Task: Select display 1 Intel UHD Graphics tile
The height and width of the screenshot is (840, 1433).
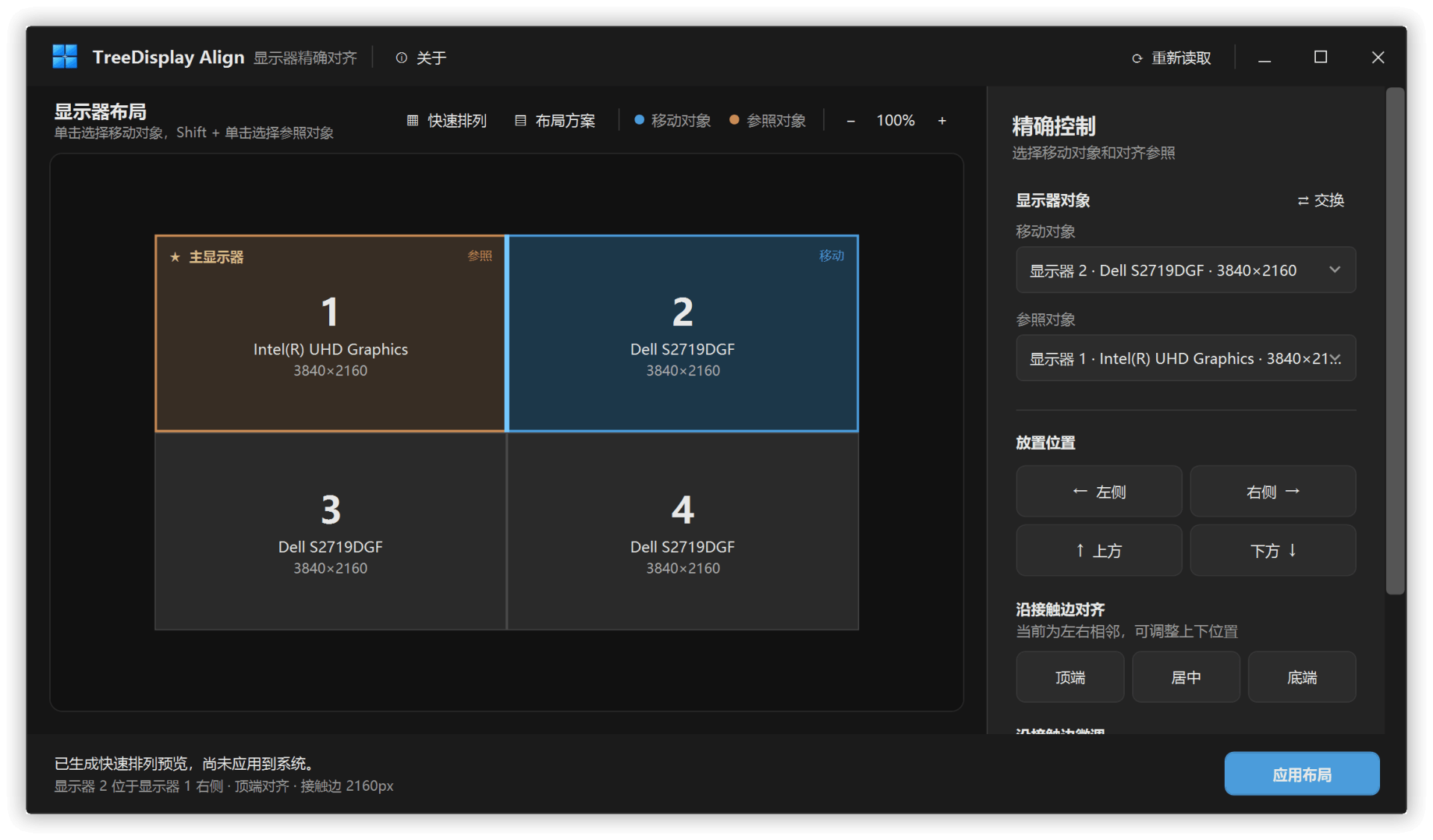Action: coord(330,333)
